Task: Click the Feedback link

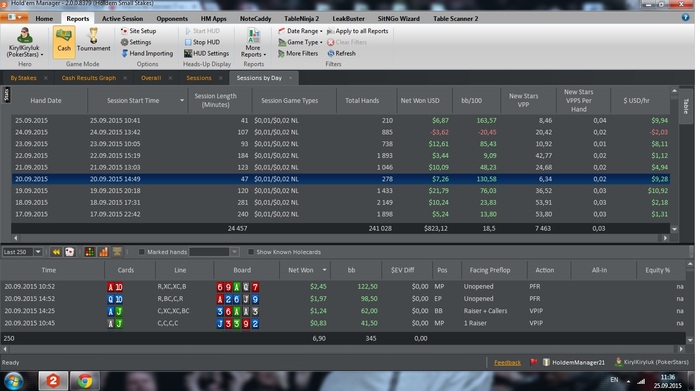Action: click(x=507, y=362)
